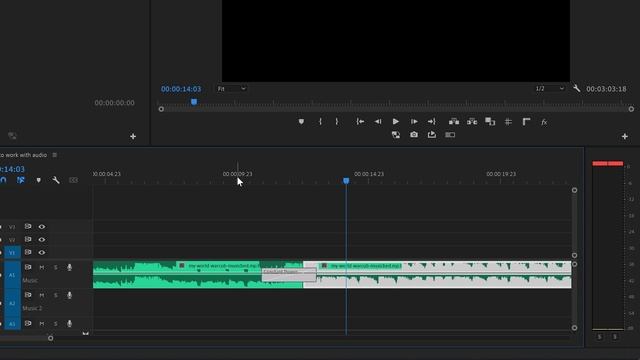Toggle sync lock on track V1

[28, 252]
